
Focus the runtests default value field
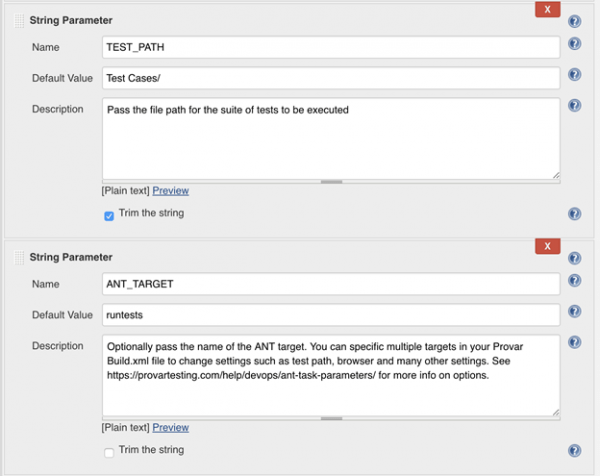click(x=331, y=315)
